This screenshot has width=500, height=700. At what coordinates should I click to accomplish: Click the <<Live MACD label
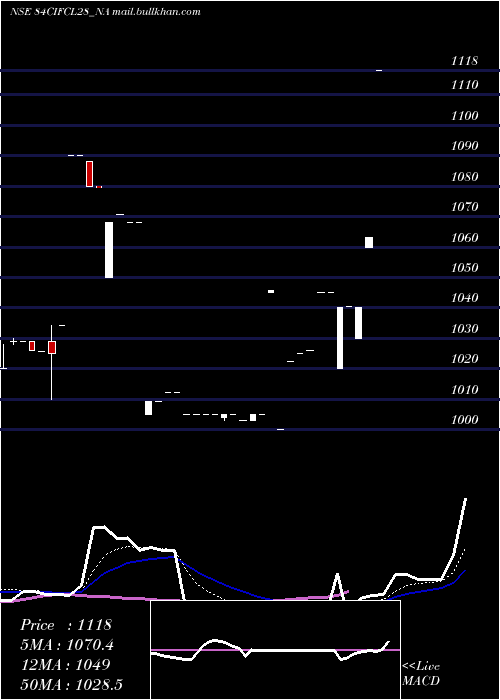coord(421,673)
